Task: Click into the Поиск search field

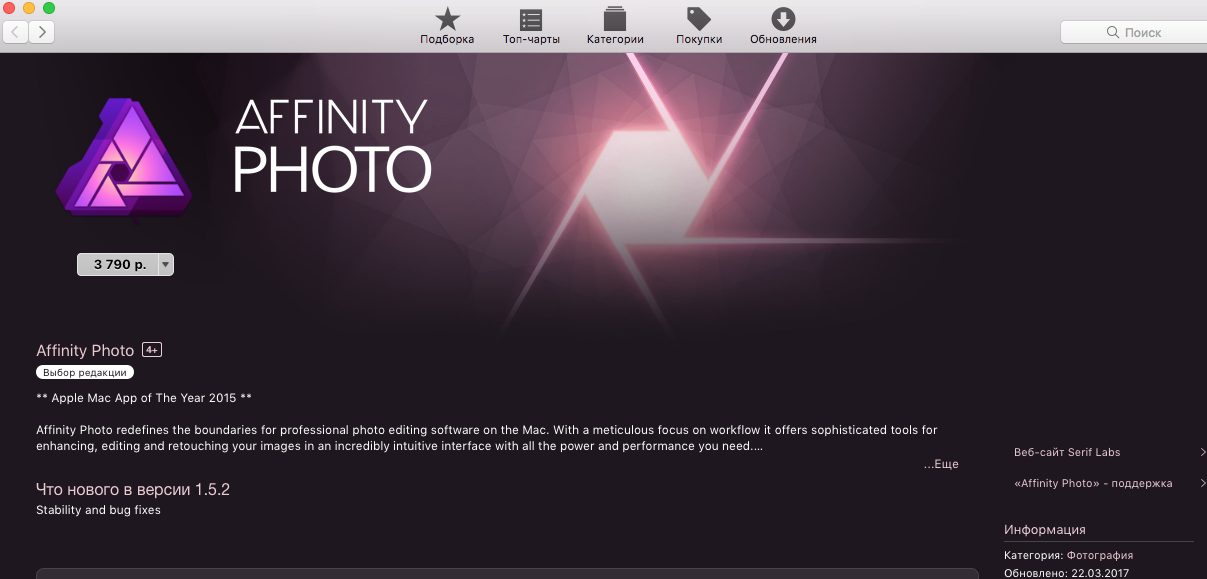Action: (1133, 32)
